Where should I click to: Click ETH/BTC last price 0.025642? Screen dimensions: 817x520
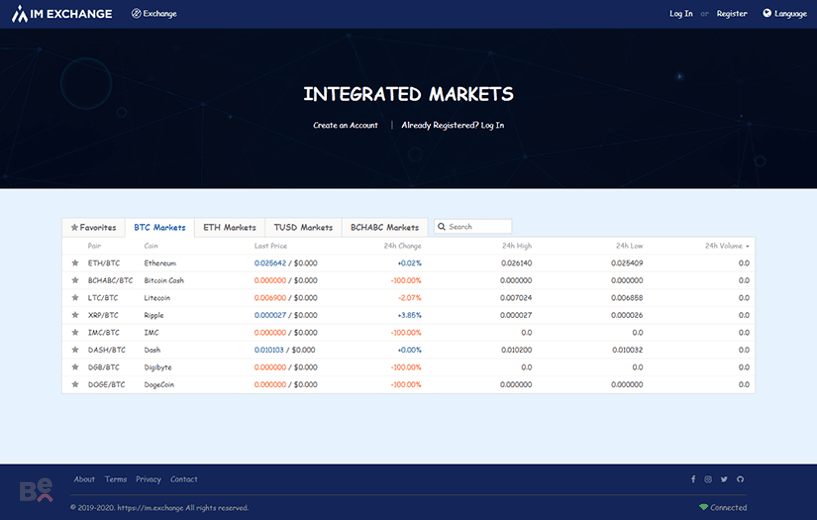point(270,263)
